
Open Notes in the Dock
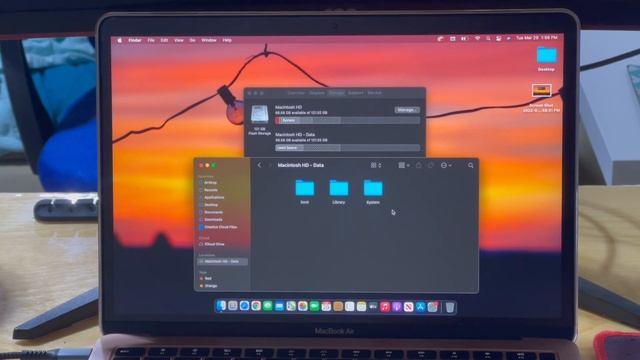pyautogui.click(x=361, y=306)
